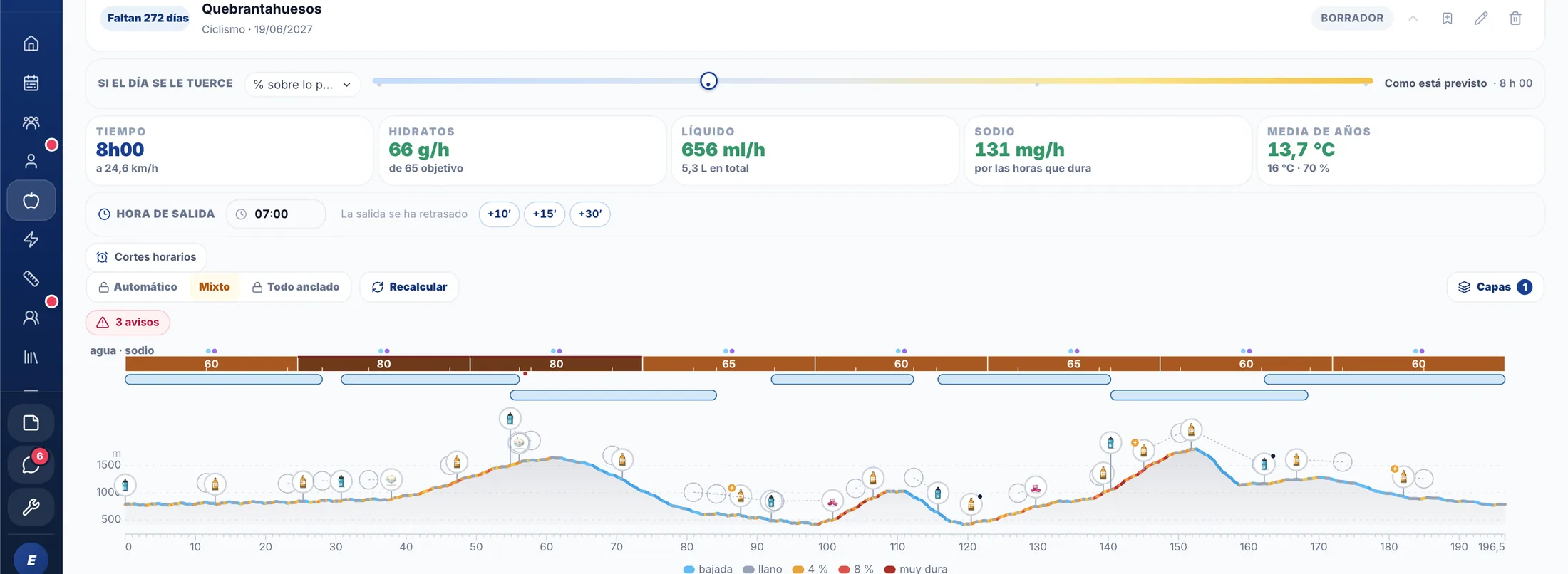
Task: Click the 'muy dura' legend entry
Action: tap(916, 569)
